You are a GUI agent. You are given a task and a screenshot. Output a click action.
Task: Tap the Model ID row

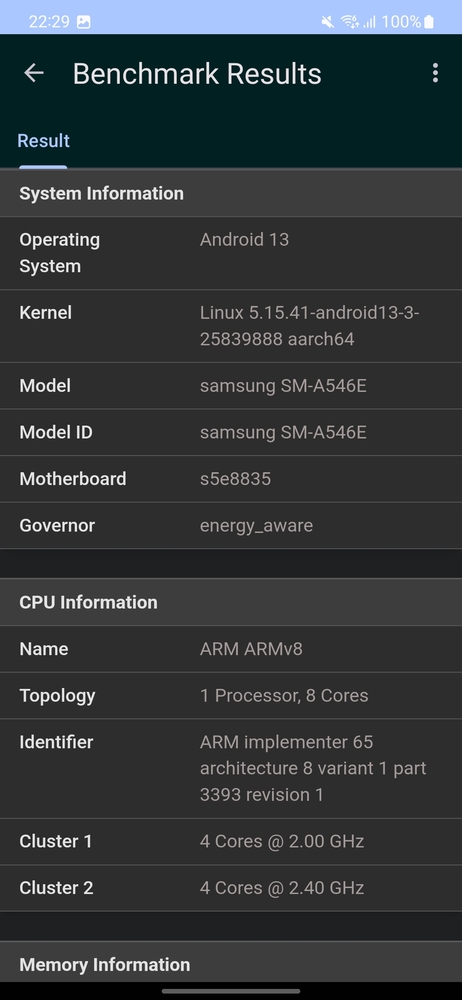coord(231,432)
